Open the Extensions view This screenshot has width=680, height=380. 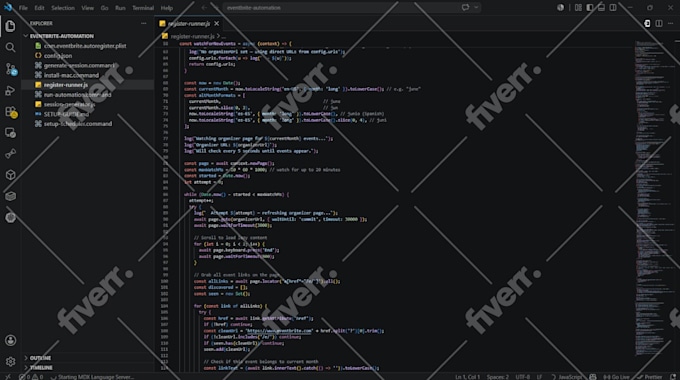click(11, 112)
